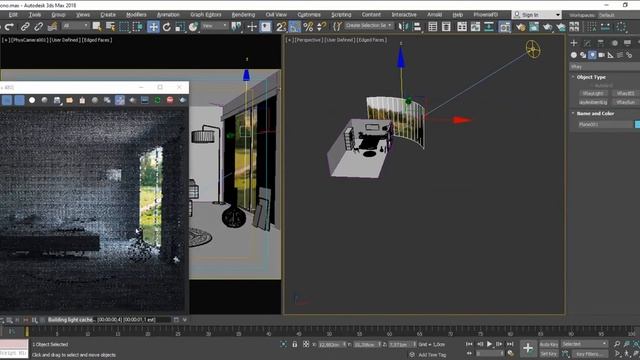Screen dimensions: 640x360
Task: Toggle Keyboard Shortcut Override button
Action: coord(266,27)
